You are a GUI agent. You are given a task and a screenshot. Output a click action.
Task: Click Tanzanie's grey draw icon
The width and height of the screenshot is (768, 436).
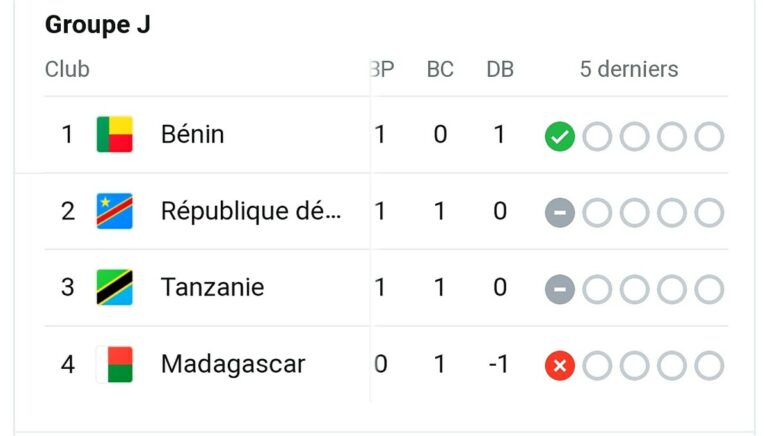click(559, 290)
